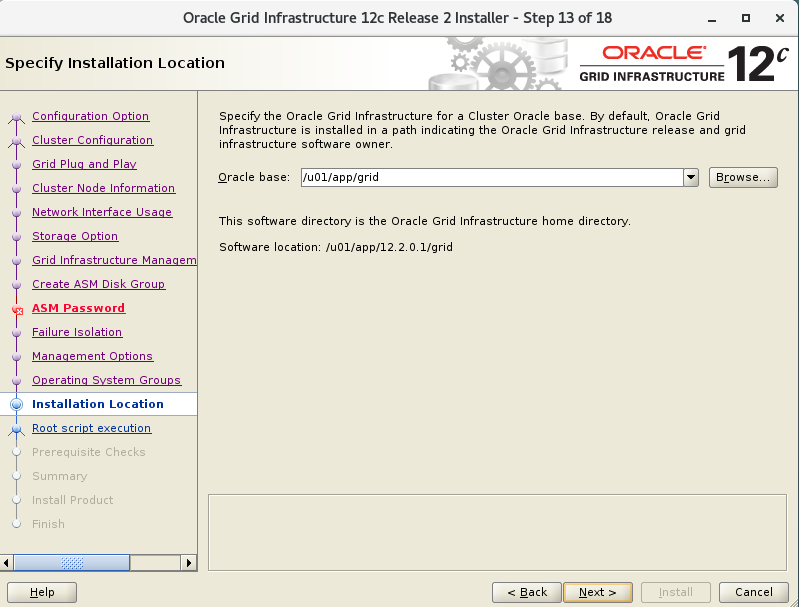799x607 pixels.
Task: Click the step bullet beside Failure Isolation
Action: point(16,332)
